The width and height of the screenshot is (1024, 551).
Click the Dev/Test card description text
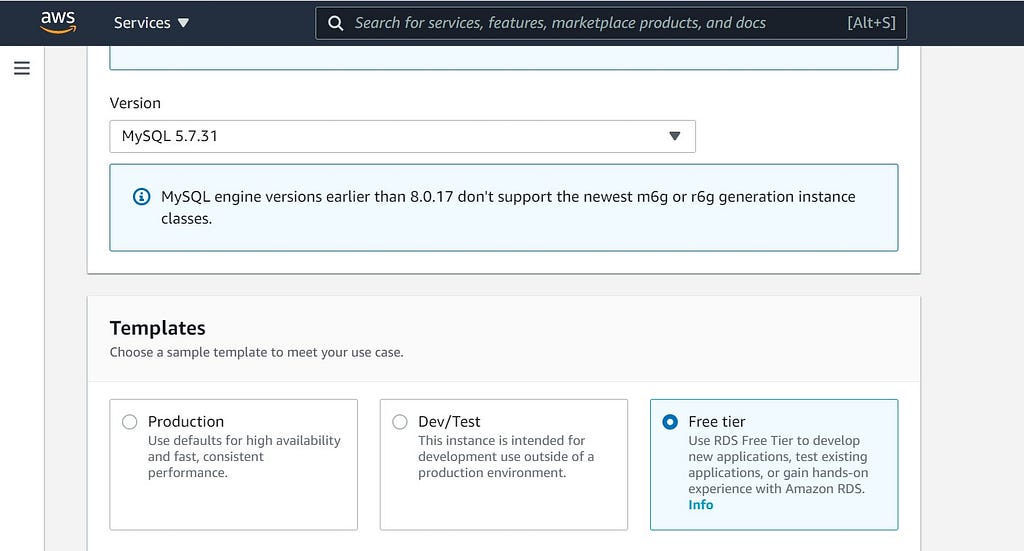coord(506,456)
